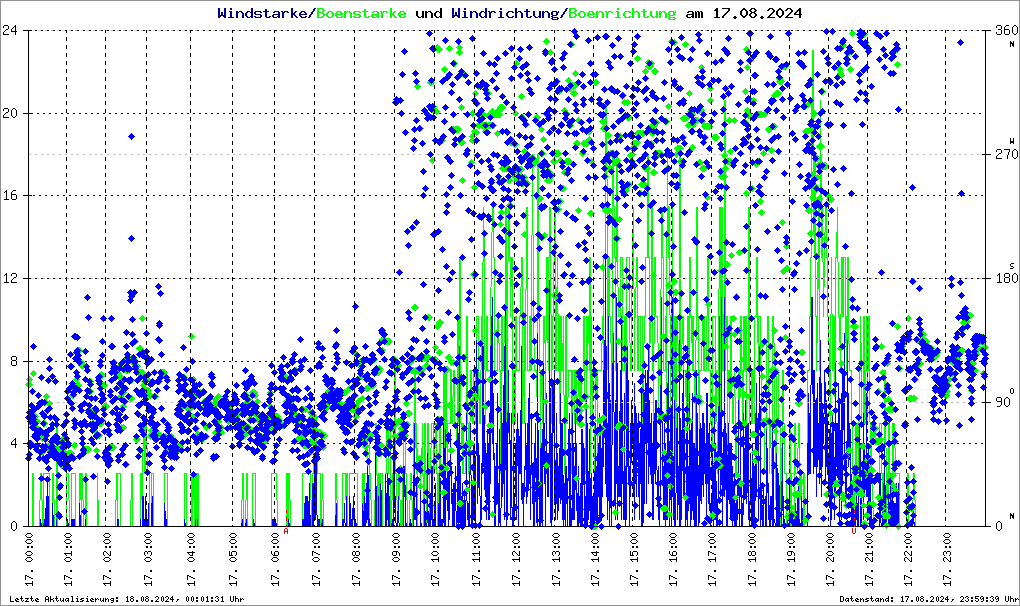Click the '17. 22:00' time label
Image resolution: width=1020 pixels, height=606 pixels.
point(908,559)
